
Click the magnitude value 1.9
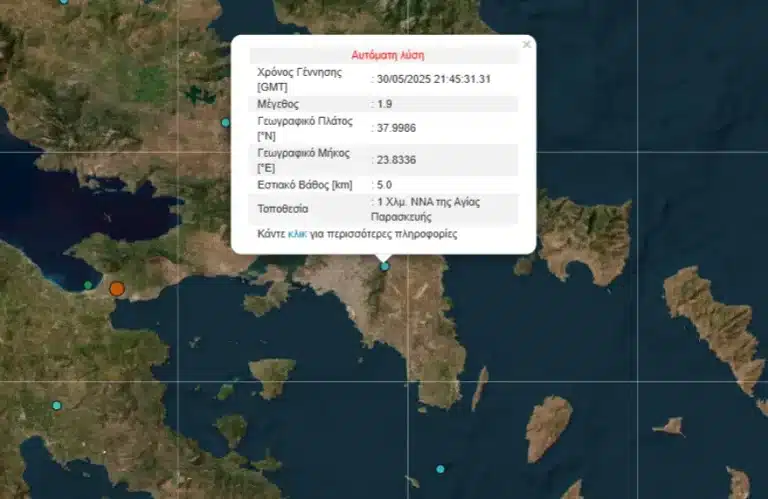(x=386, y=104)
